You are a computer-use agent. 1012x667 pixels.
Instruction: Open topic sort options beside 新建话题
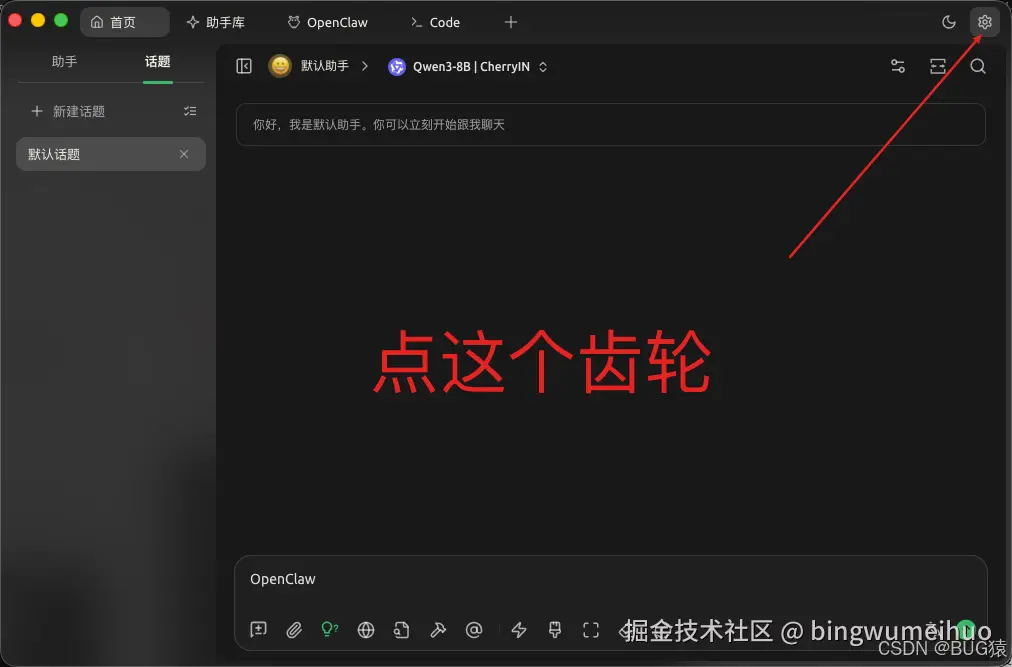pyautogui.click(x=190, y=111)
